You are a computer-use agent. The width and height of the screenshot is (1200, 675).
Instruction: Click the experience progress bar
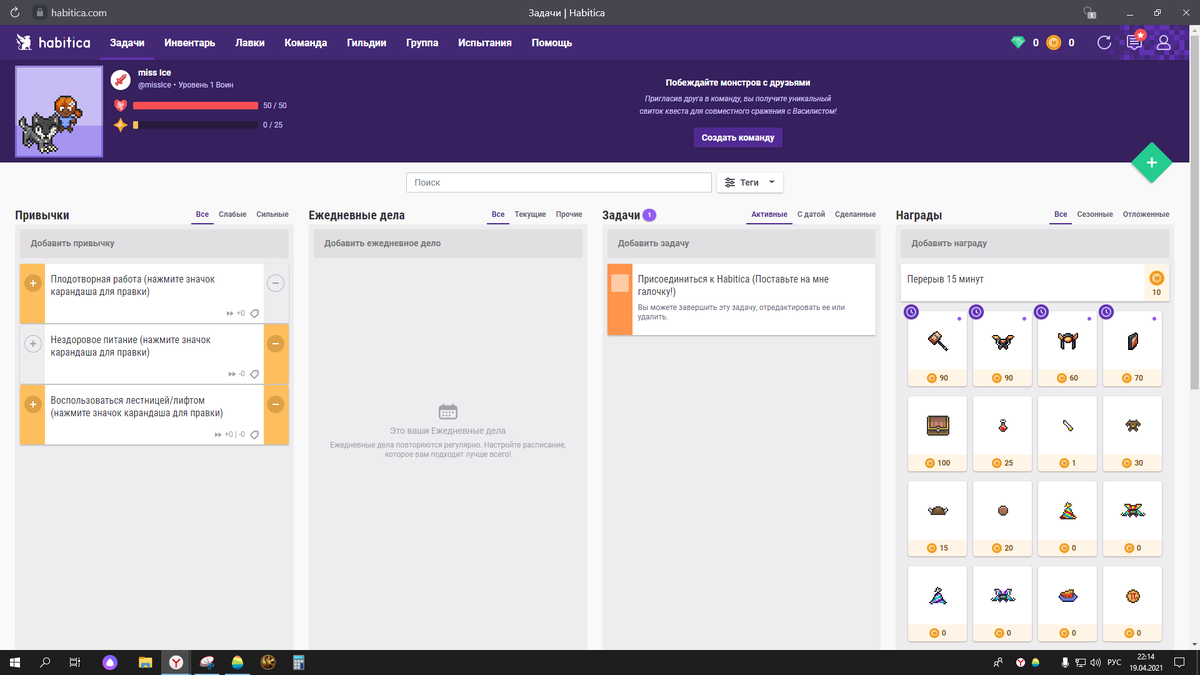pyautogui.click(x=195, y=125)
